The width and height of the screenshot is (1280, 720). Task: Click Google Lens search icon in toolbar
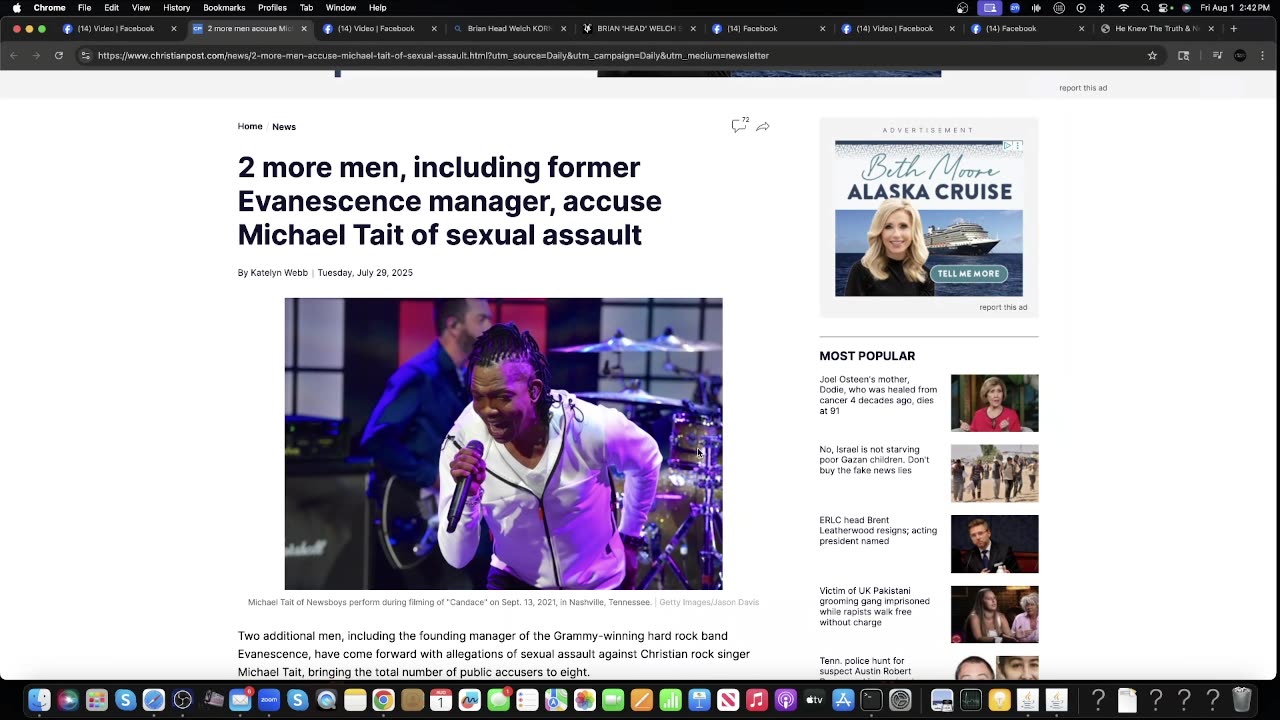(x=1184, y=56)
